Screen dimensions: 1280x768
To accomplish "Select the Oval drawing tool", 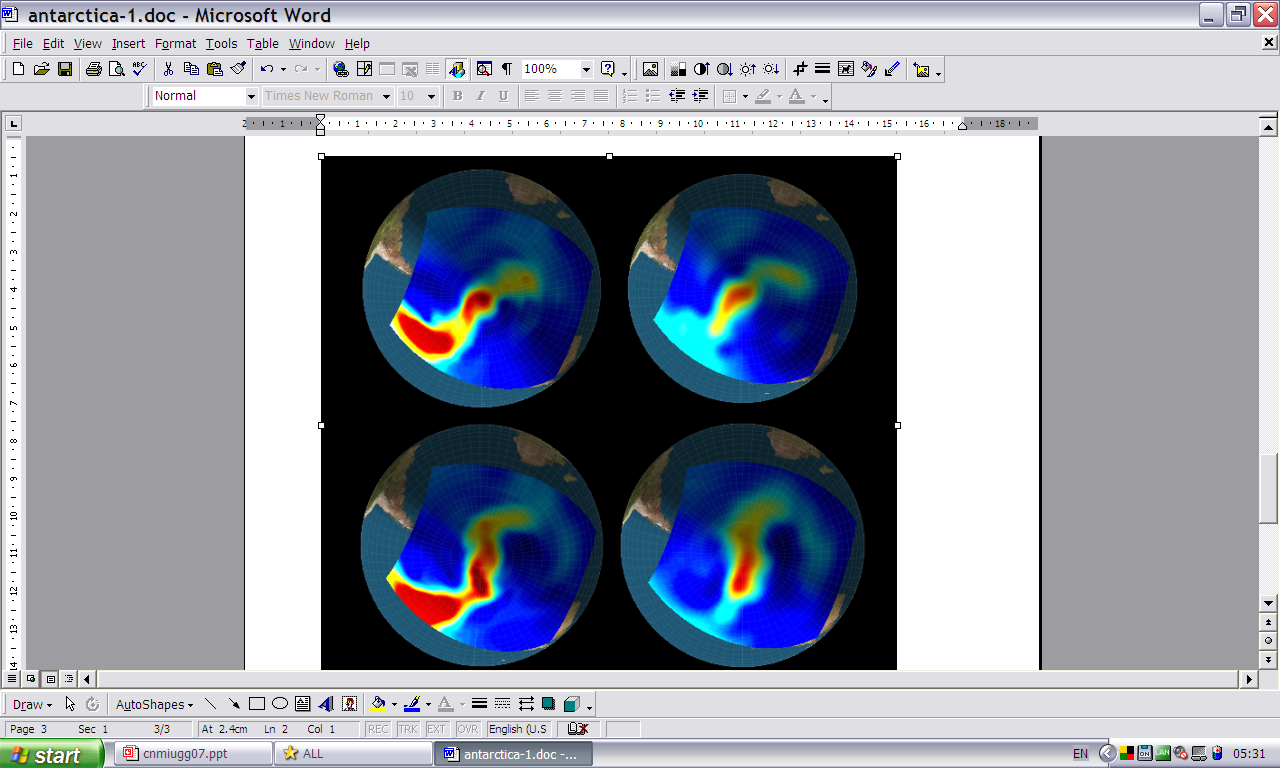I will click(280, 704).
